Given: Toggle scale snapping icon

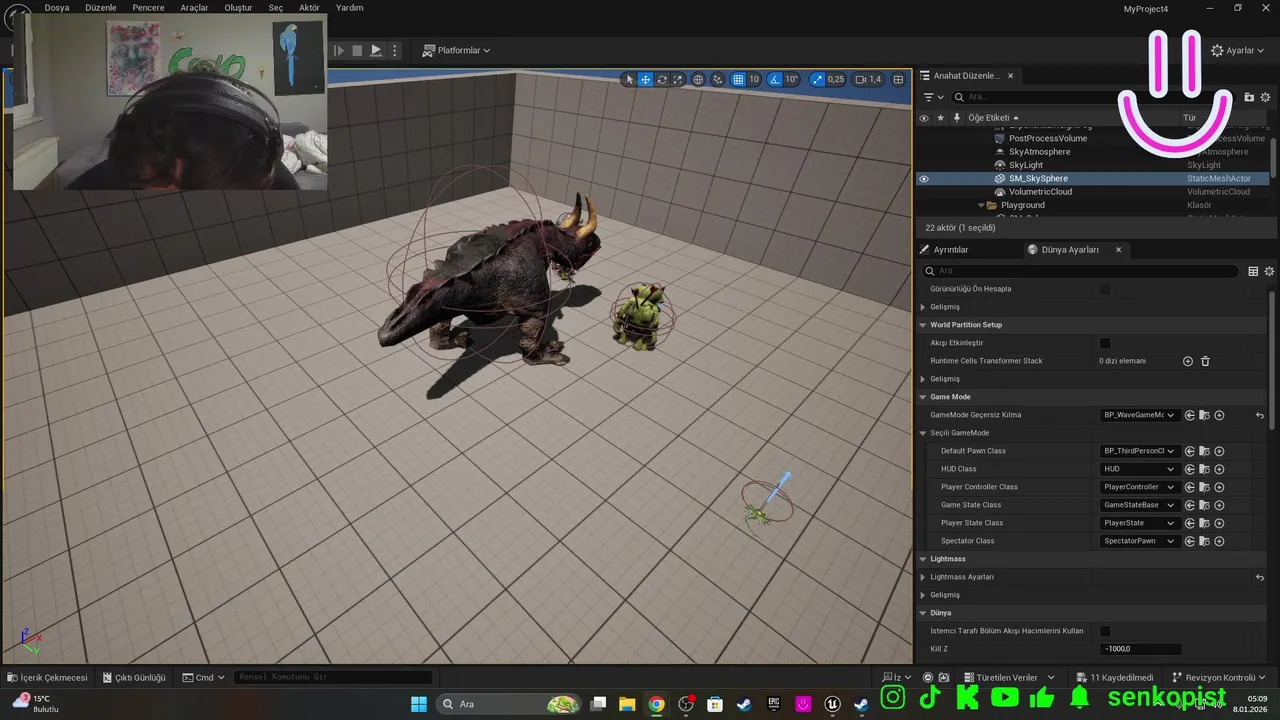Looking at the screenshot, I should (x=817, y=79).
